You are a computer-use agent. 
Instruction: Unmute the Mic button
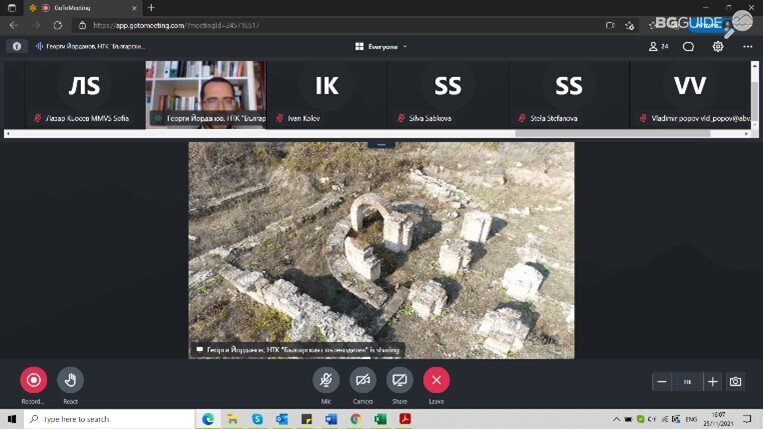click(326, 380)
